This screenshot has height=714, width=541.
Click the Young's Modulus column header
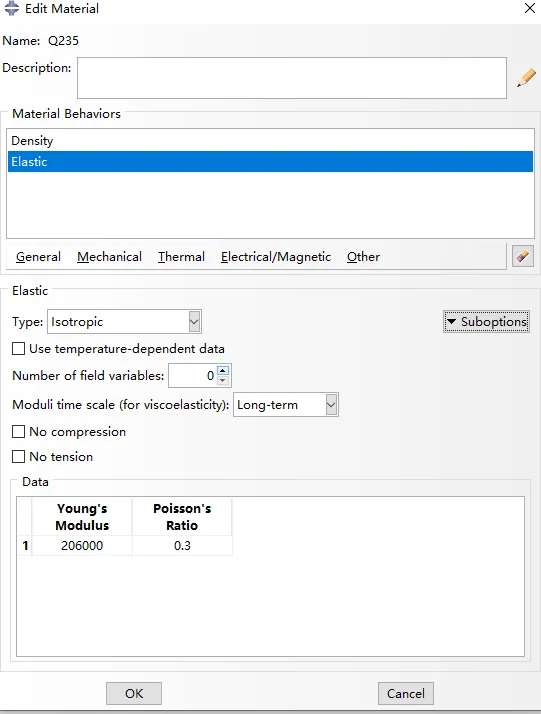82,517
